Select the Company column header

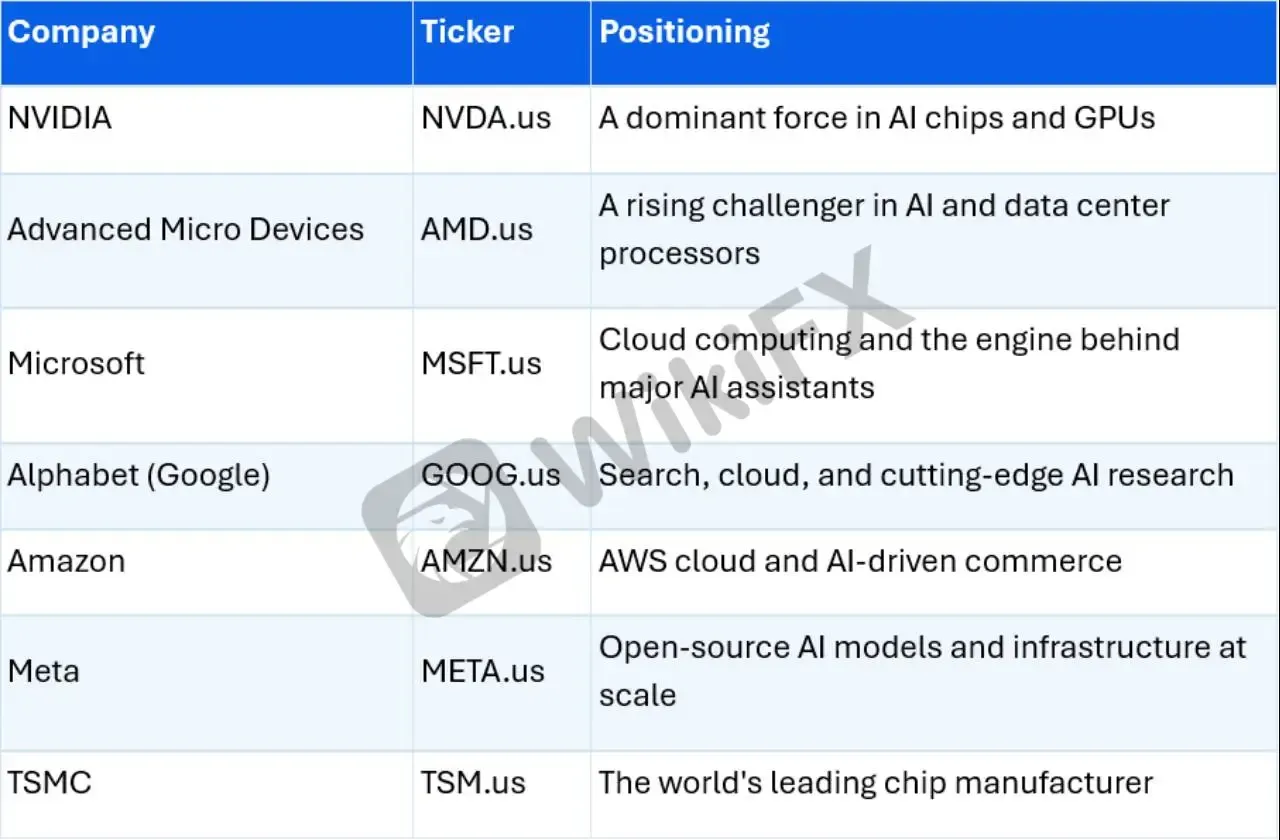pyautogui.click(x=81, y=32)
